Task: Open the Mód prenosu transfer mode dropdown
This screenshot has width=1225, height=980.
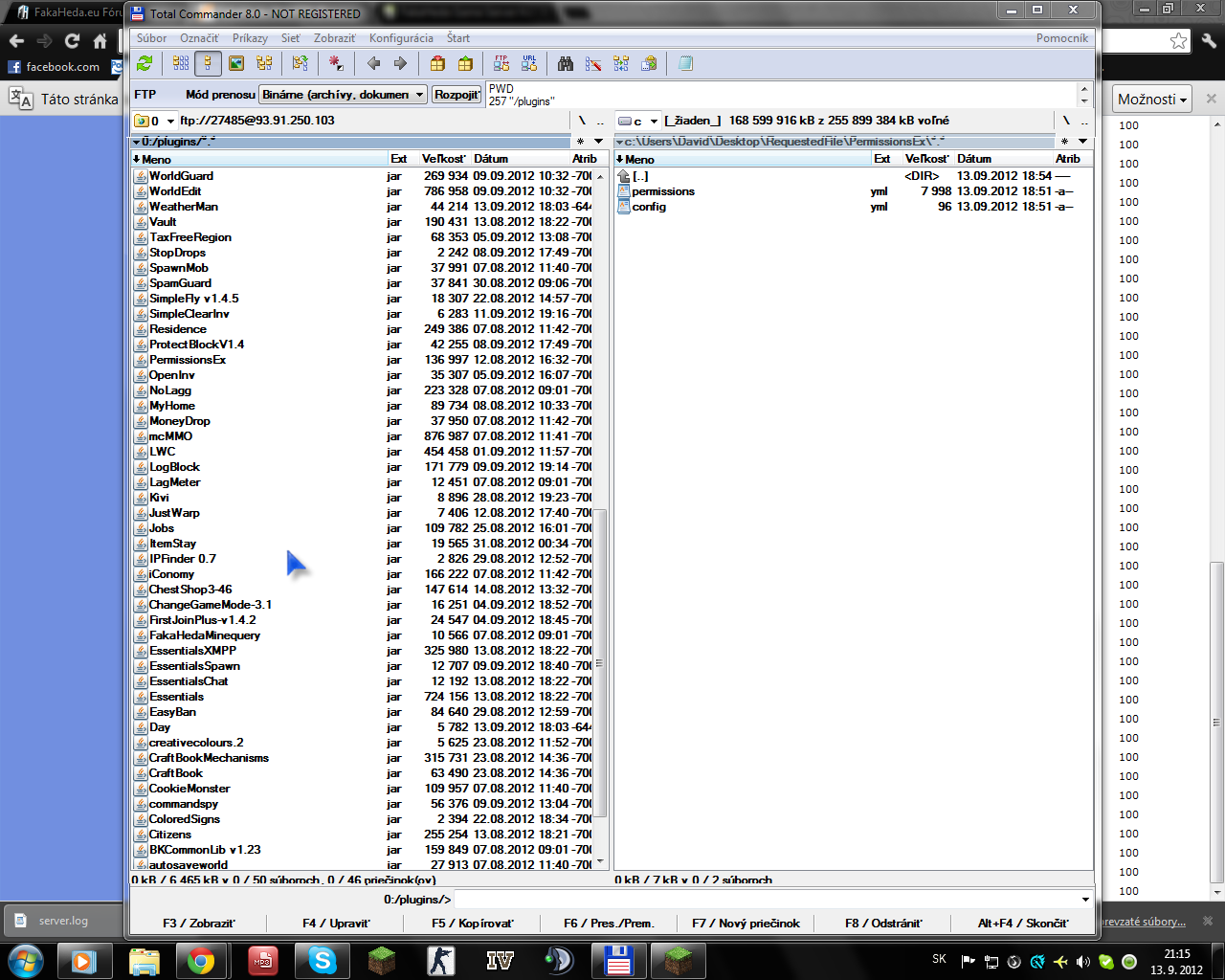Action: click(x=344, y=95)
